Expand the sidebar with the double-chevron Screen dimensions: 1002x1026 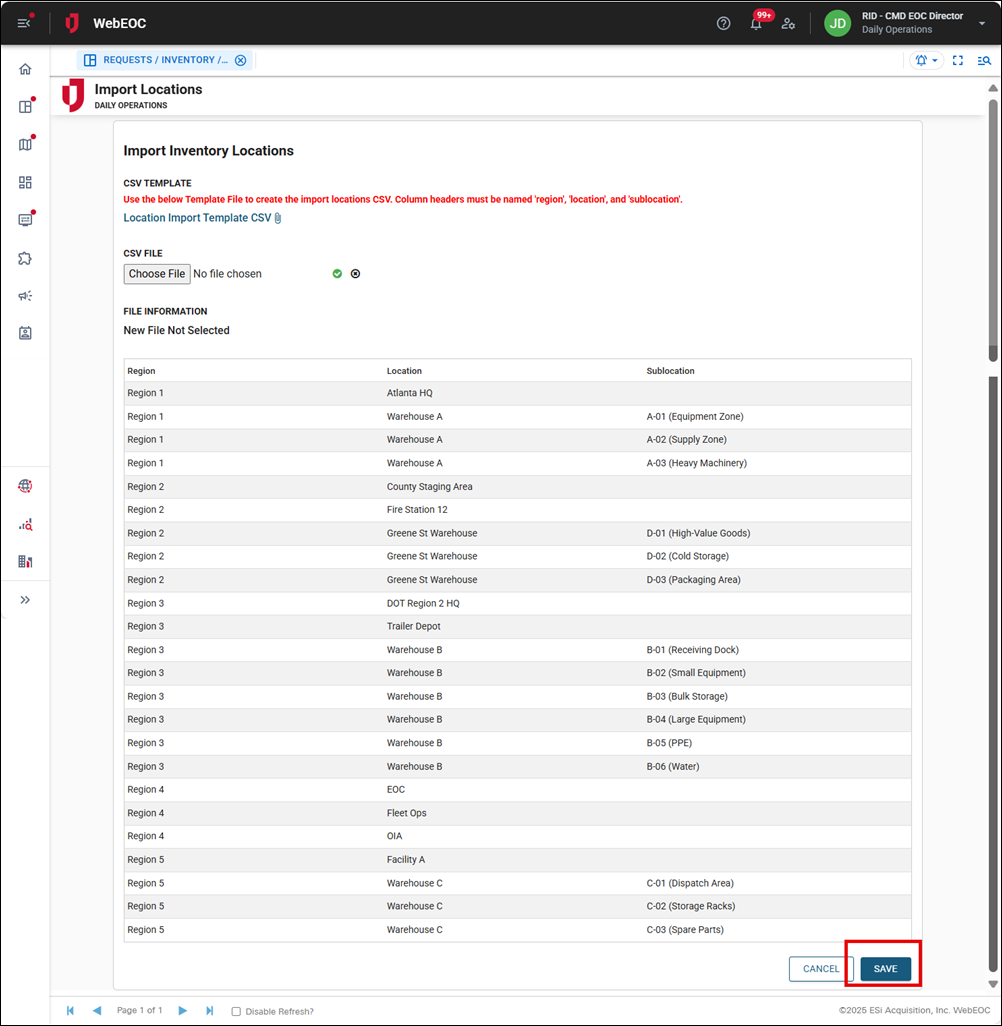26,599
